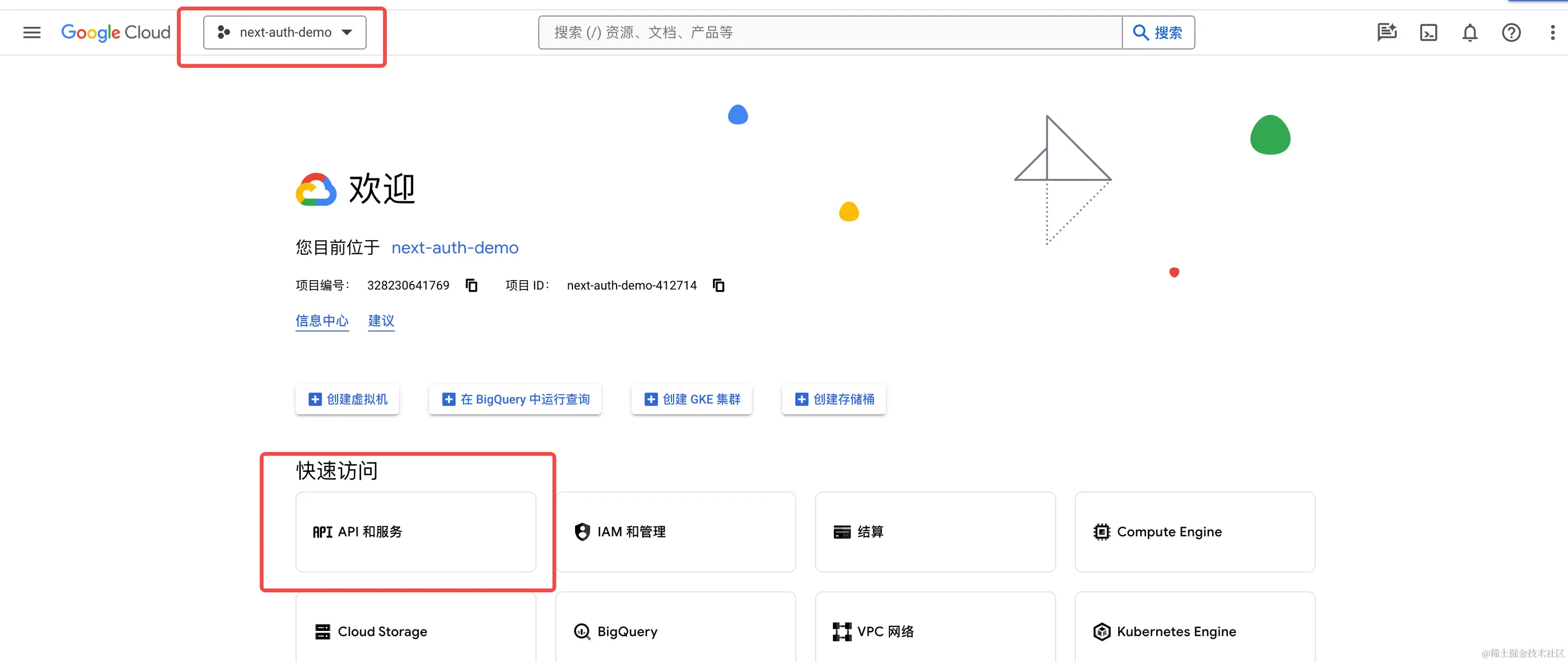Switch to the 建议 tab link
The image size is (1568, 662).
pyautogui.click(x=381, y=320)
